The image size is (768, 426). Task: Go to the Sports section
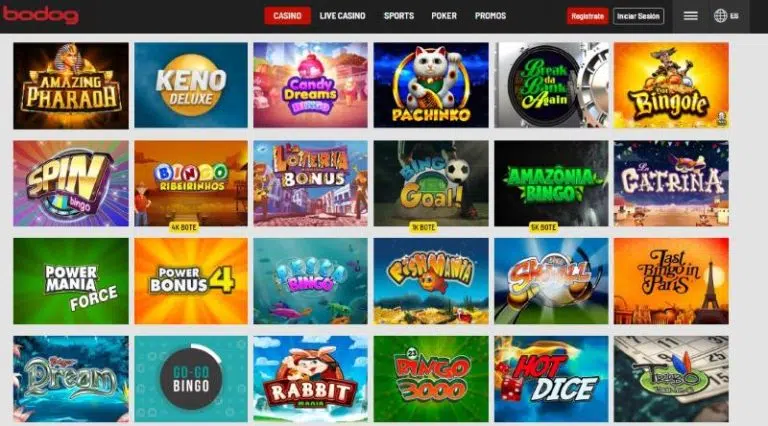tap(399, 16)
